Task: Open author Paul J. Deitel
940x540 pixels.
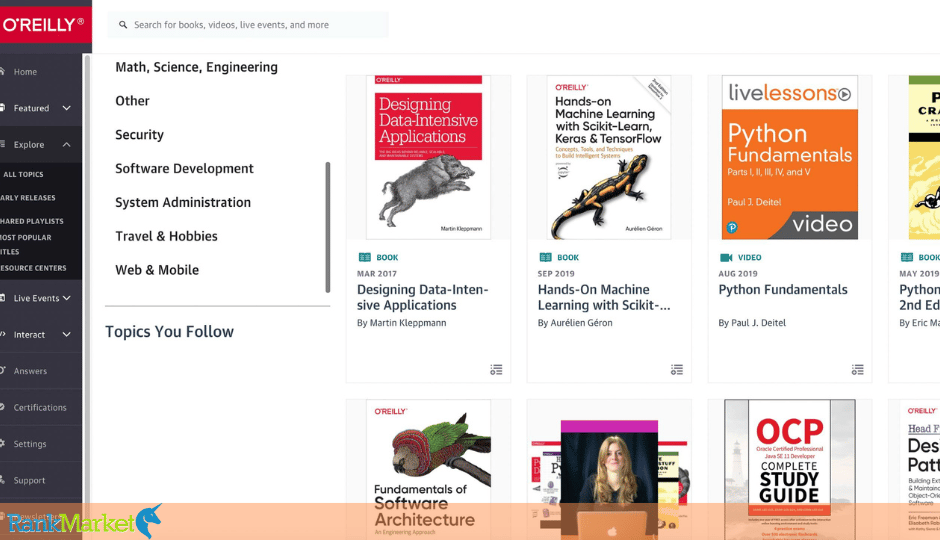Action: point(758,323)
